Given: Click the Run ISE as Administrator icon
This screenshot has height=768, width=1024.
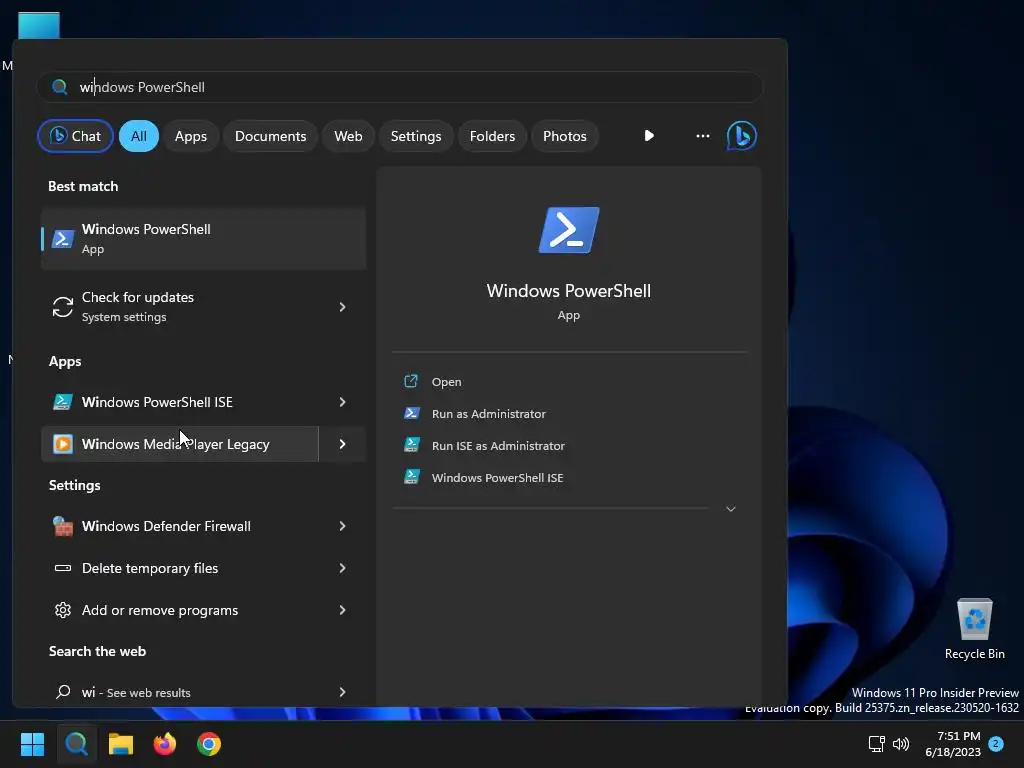Looking at the screenshot, I should pyautogui.click(x=411, y=445).
